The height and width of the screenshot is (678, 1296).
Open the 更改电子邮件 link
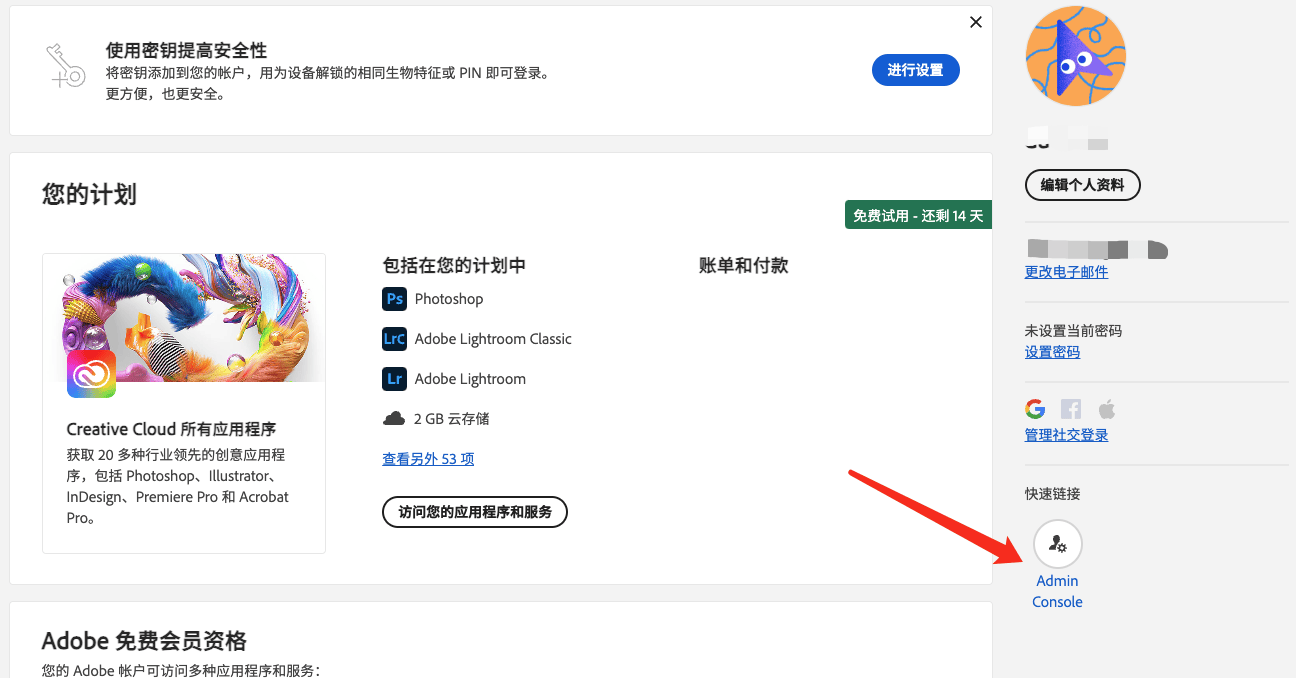1066,272
